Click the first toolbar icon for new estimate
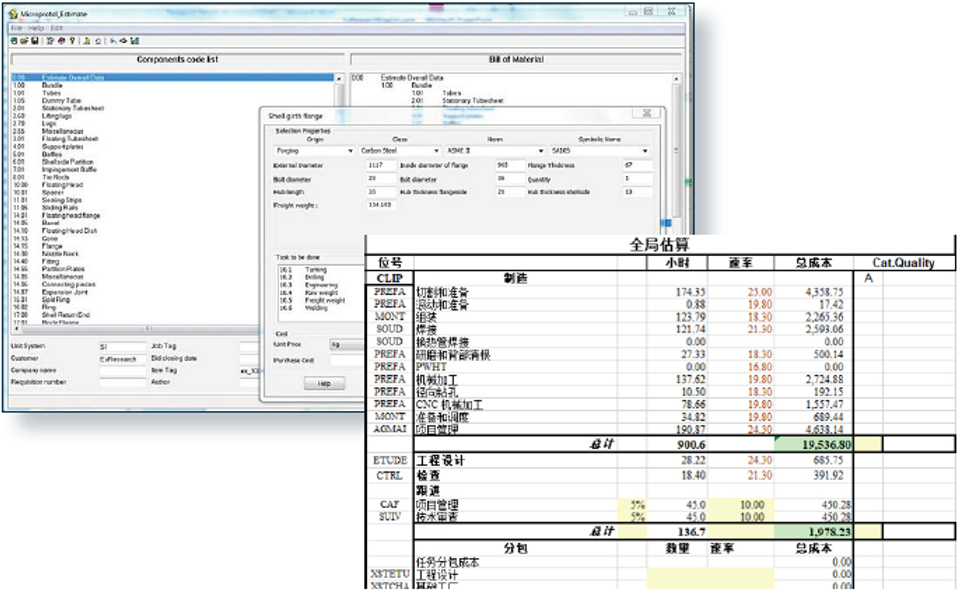The height and width of the screenshot is (598, 965). 14,41
